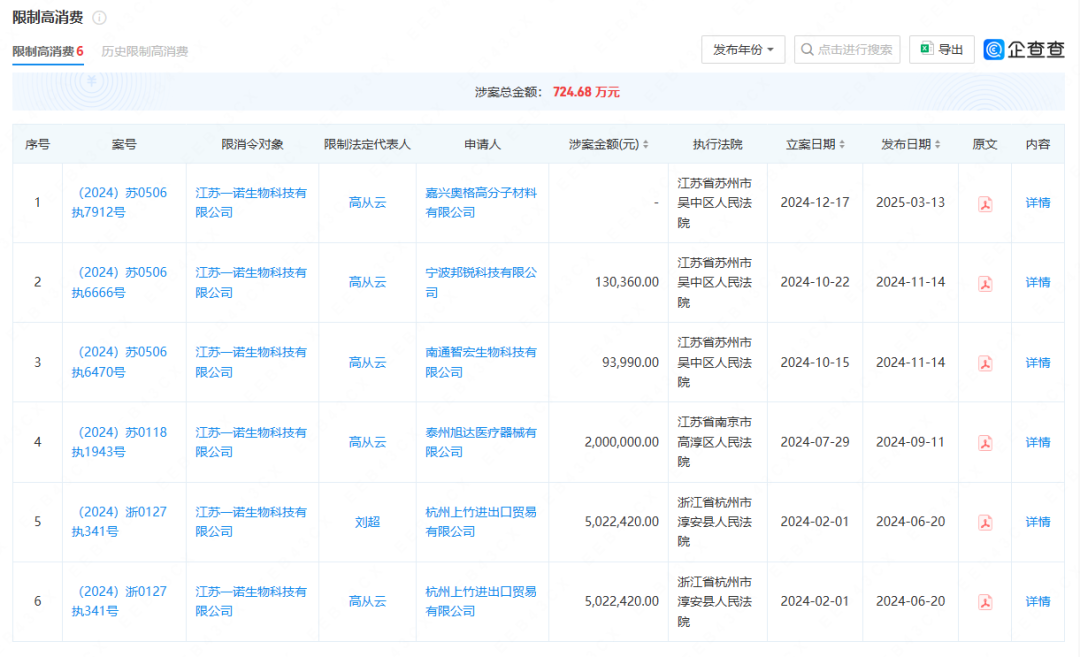The image size is (1080, 657).
Task: Toggle sorting on 立案日期 column
Action: point(841,143)
